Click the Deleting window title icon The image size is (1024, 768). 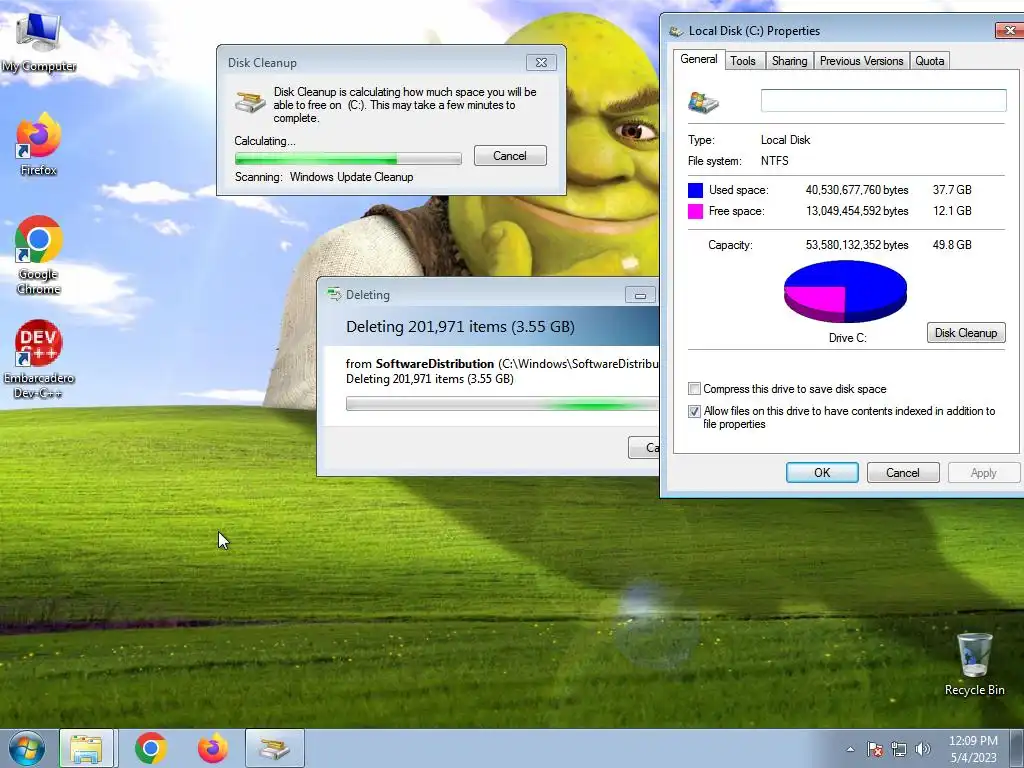click(x=334, y=295)
